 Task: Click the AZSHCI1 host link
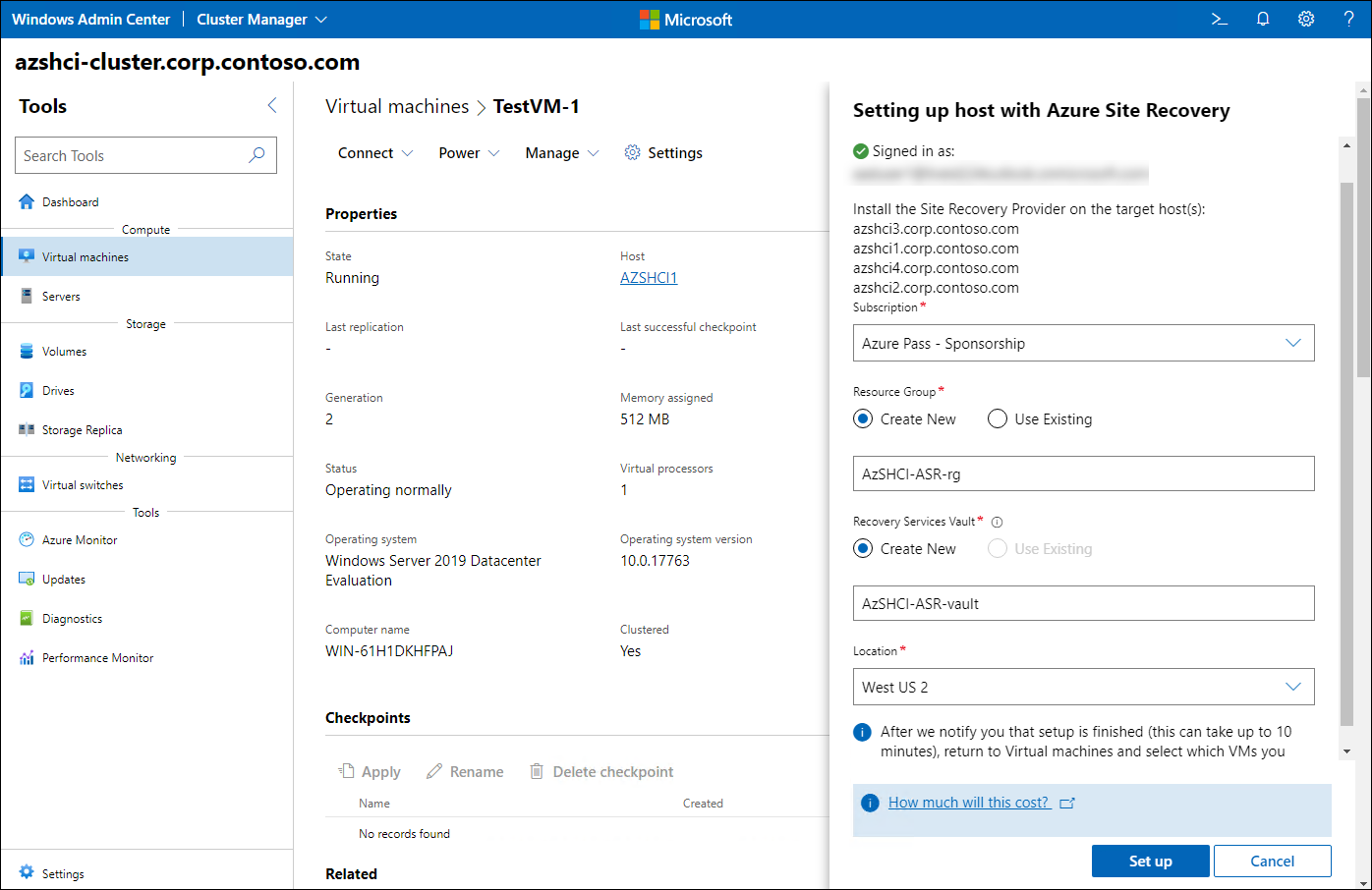click(649, 278)
